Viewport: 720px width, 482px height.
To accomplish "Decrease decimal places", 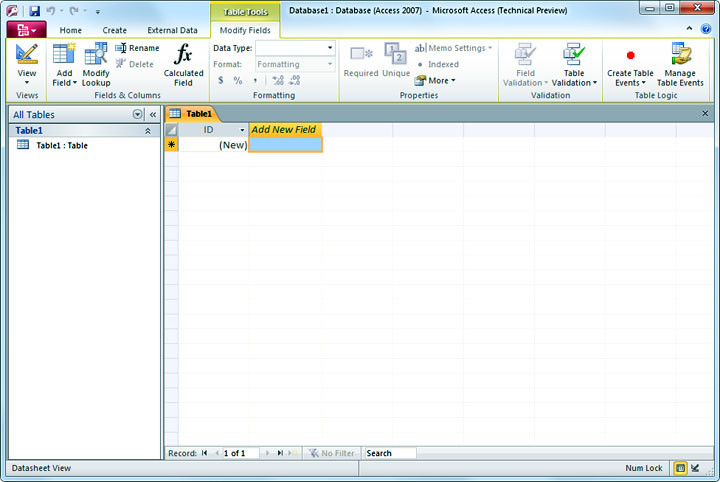I will [x=294, y=80].
